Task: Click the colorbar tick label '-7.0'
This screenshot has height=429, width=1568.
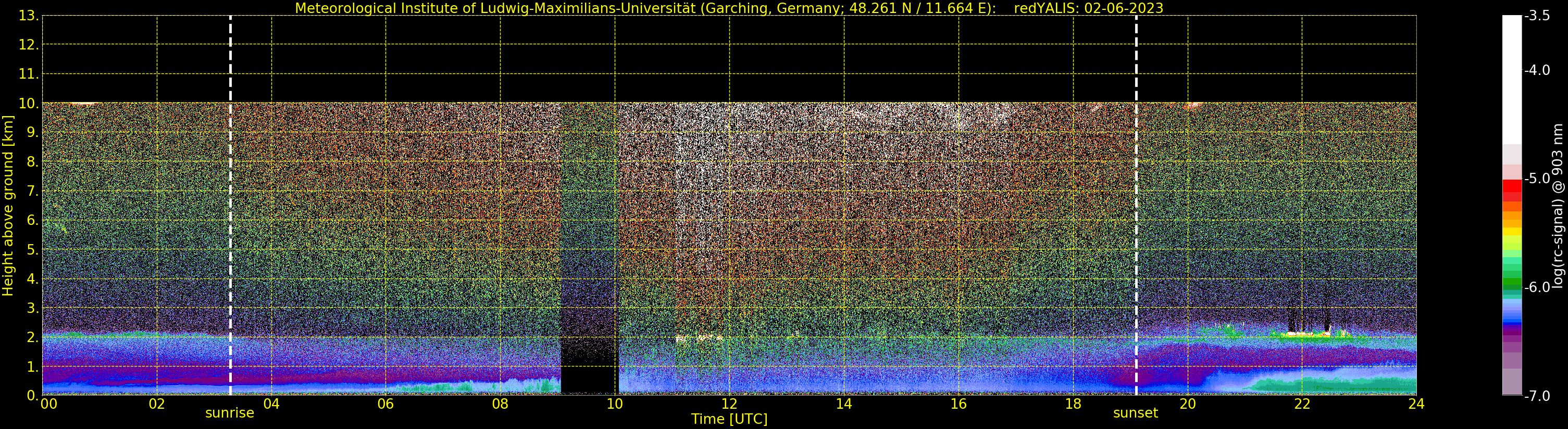Action: (1537, 396)
